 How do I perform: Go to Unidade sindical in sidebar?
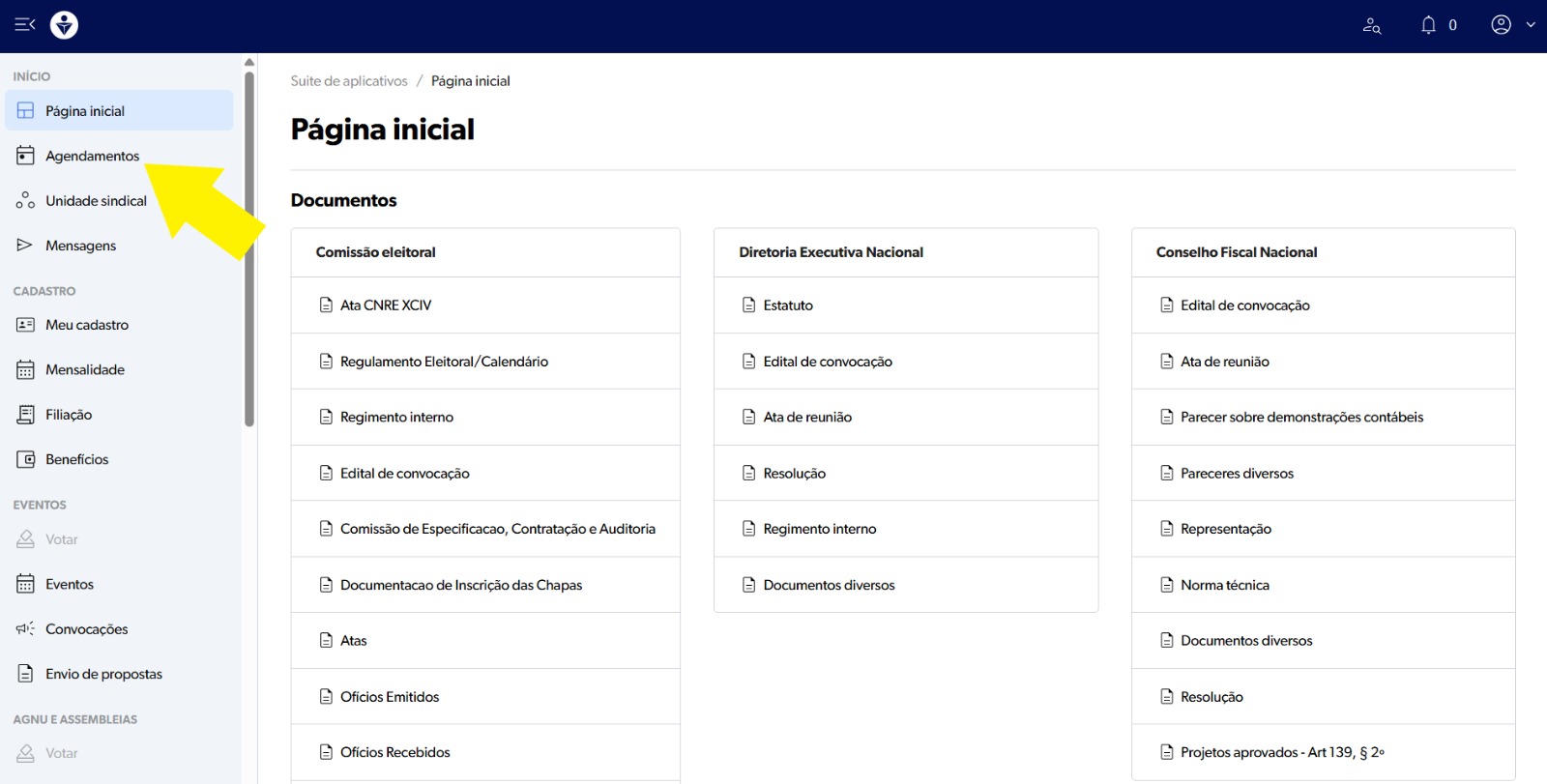tap(96, 201)
